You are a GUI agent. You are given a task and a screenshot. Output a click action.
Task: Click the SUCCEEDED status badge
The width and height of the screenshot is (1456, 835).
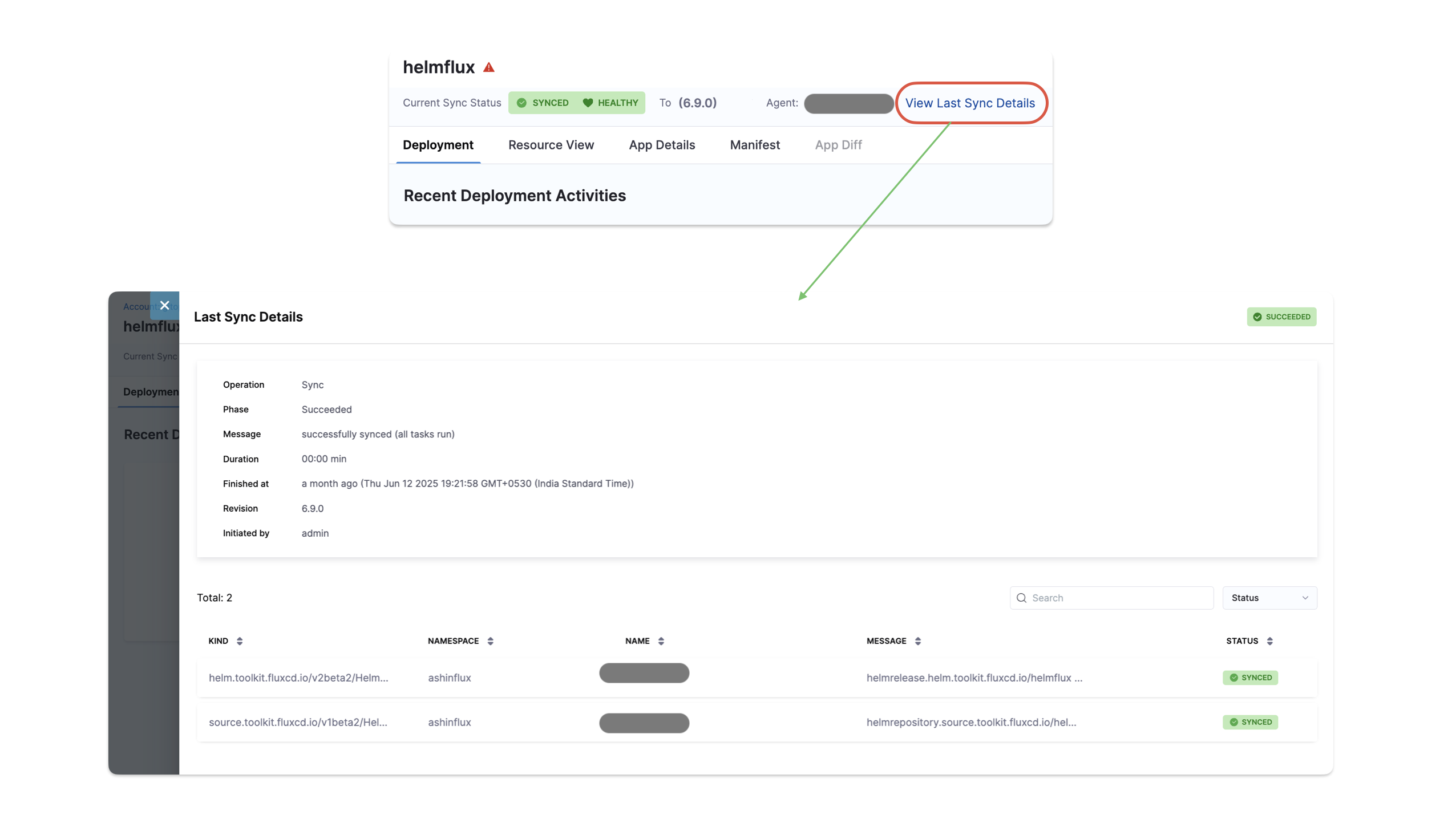pos(1281,317)
